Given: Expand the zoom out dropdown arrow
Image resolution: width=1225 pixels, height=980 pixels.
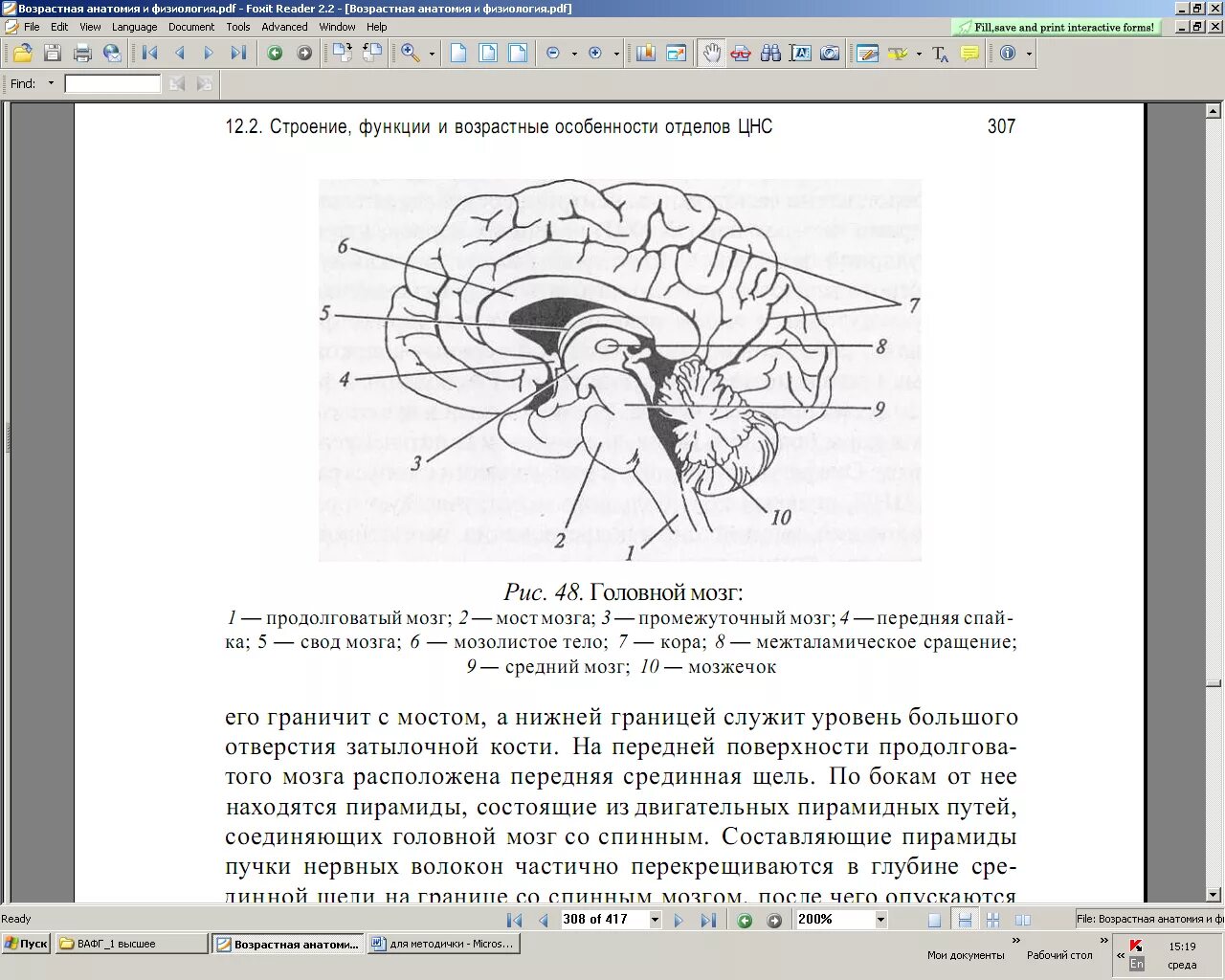Looking at the screenshot, I should click(574, 54).
